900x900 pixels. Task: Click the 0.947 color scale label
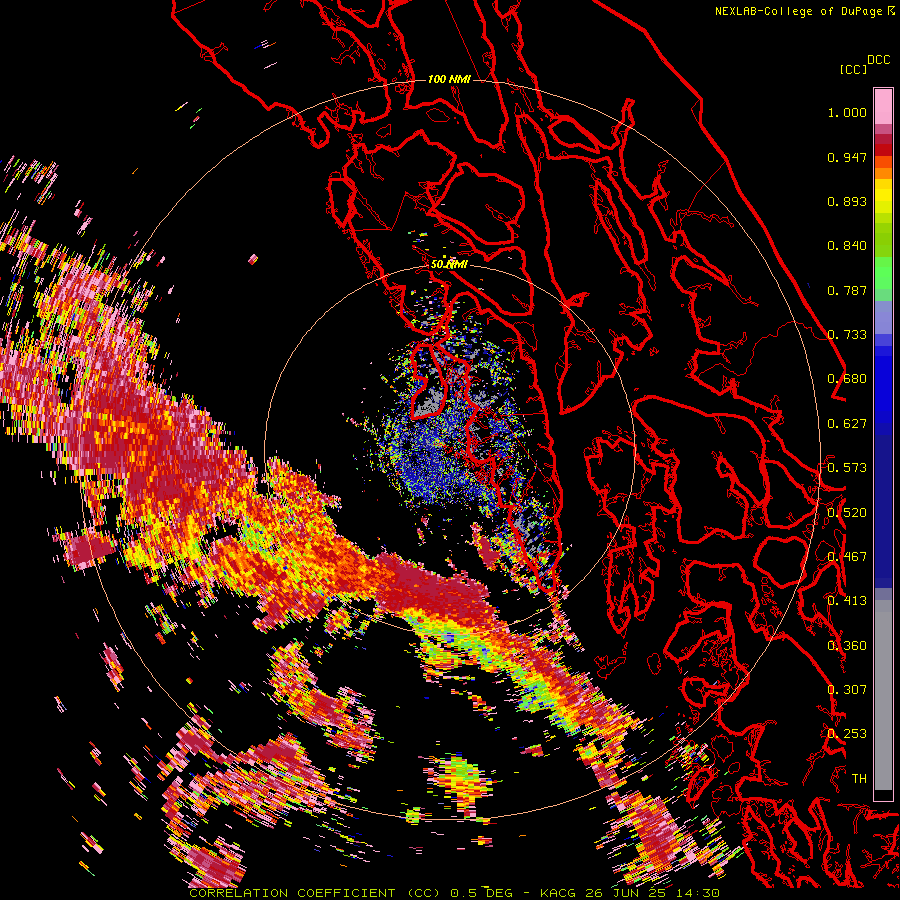[x=847, y=157]
